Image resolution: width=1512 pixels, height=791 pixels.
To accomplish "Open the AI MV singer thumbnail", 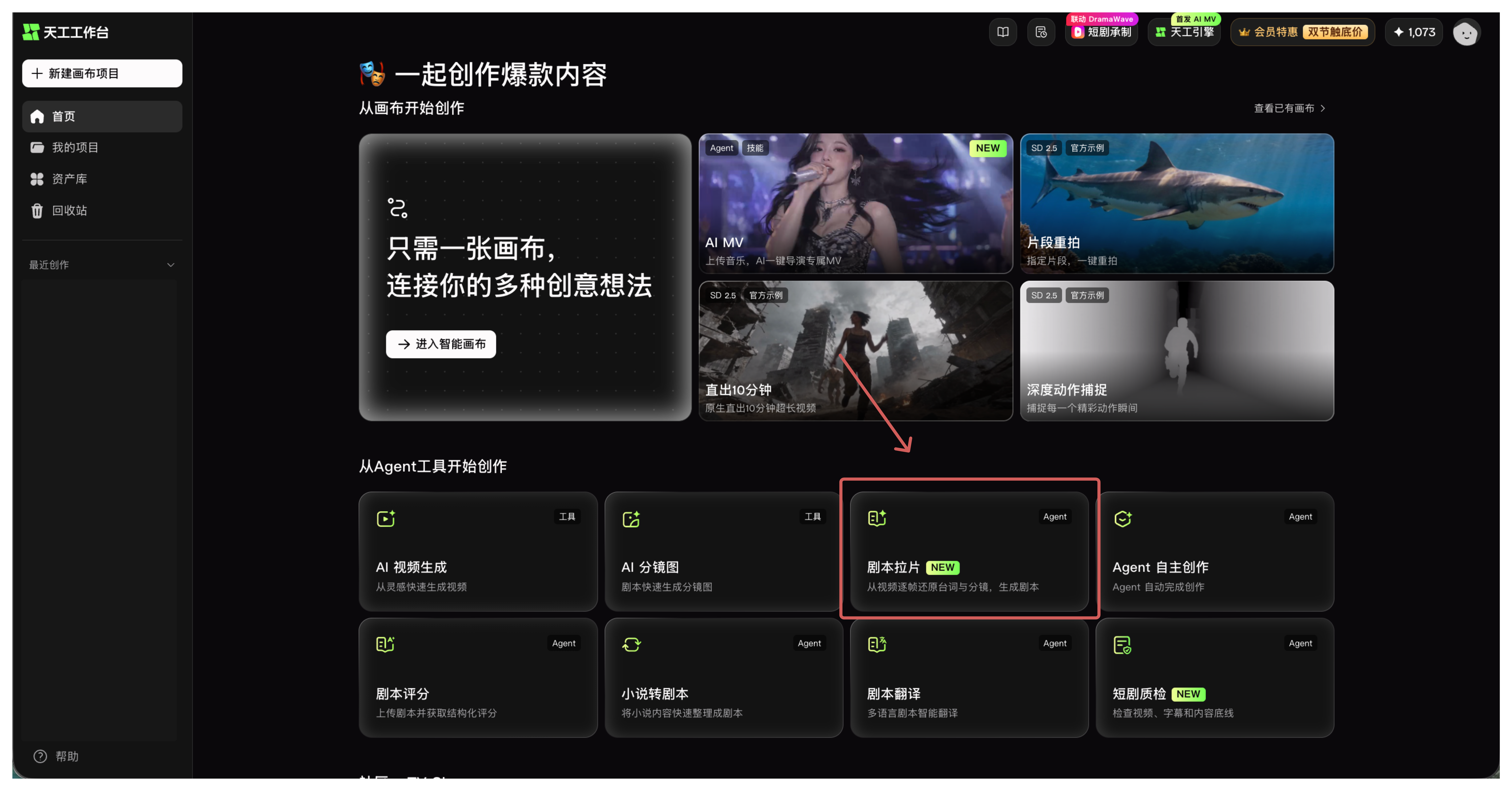I will point(855,203).
